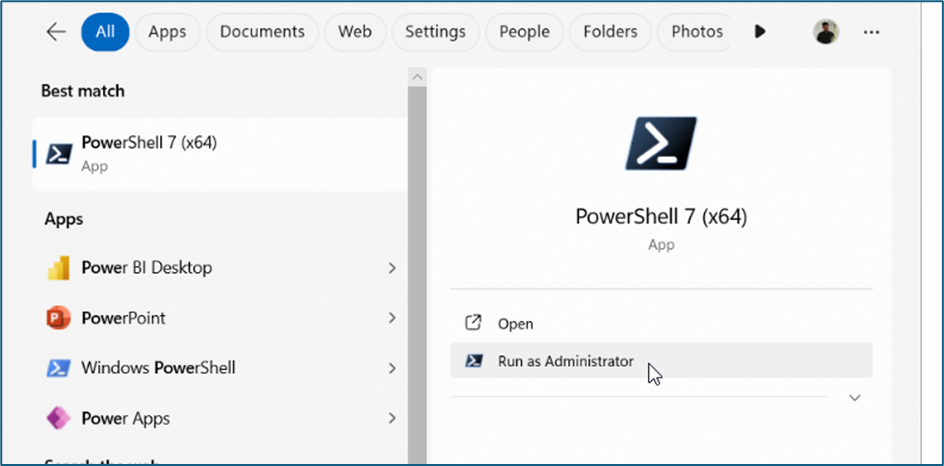Select the Documents filter tab

262,32
